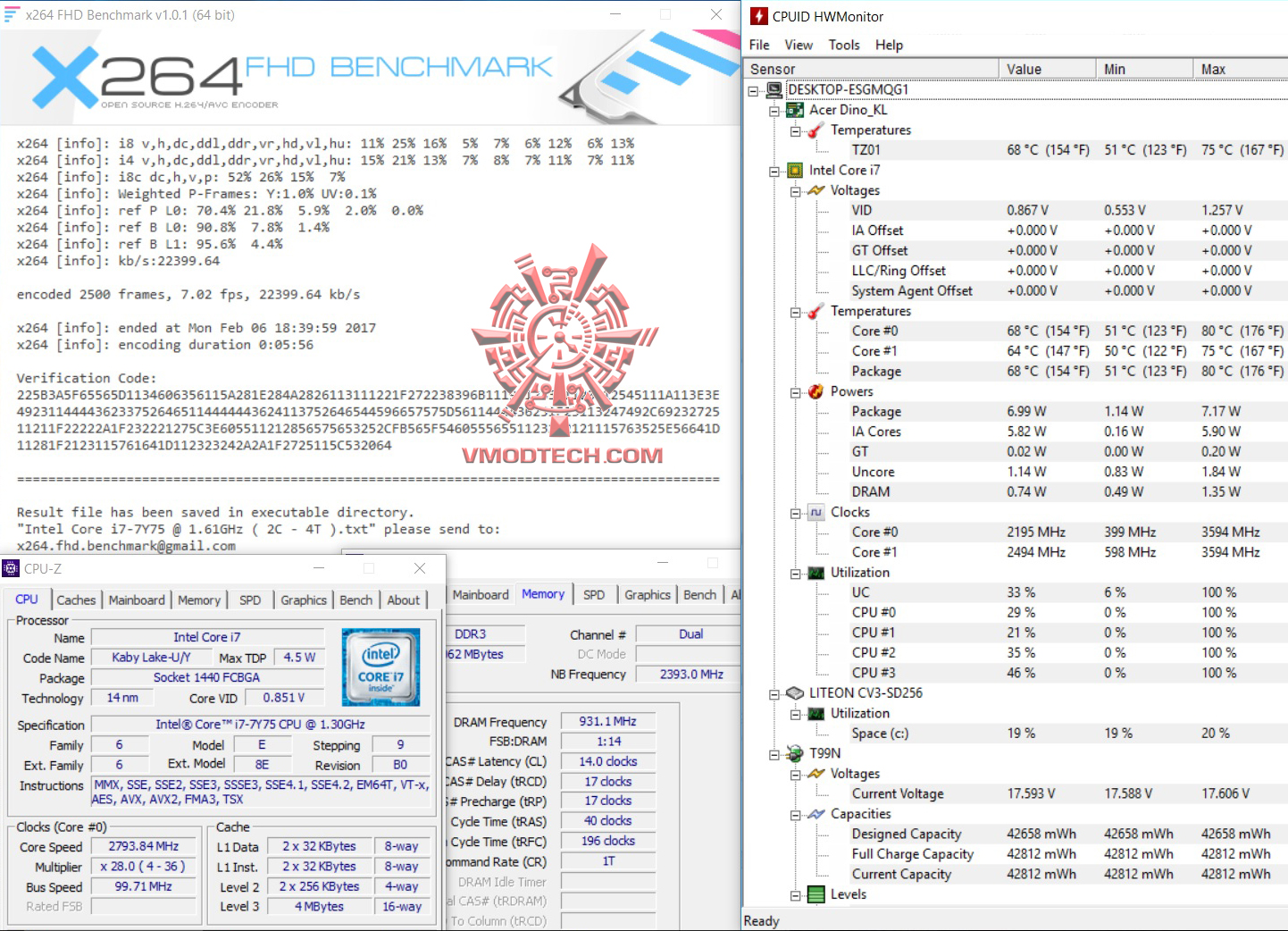Select the battery icon beside T99N

(795, 753)
